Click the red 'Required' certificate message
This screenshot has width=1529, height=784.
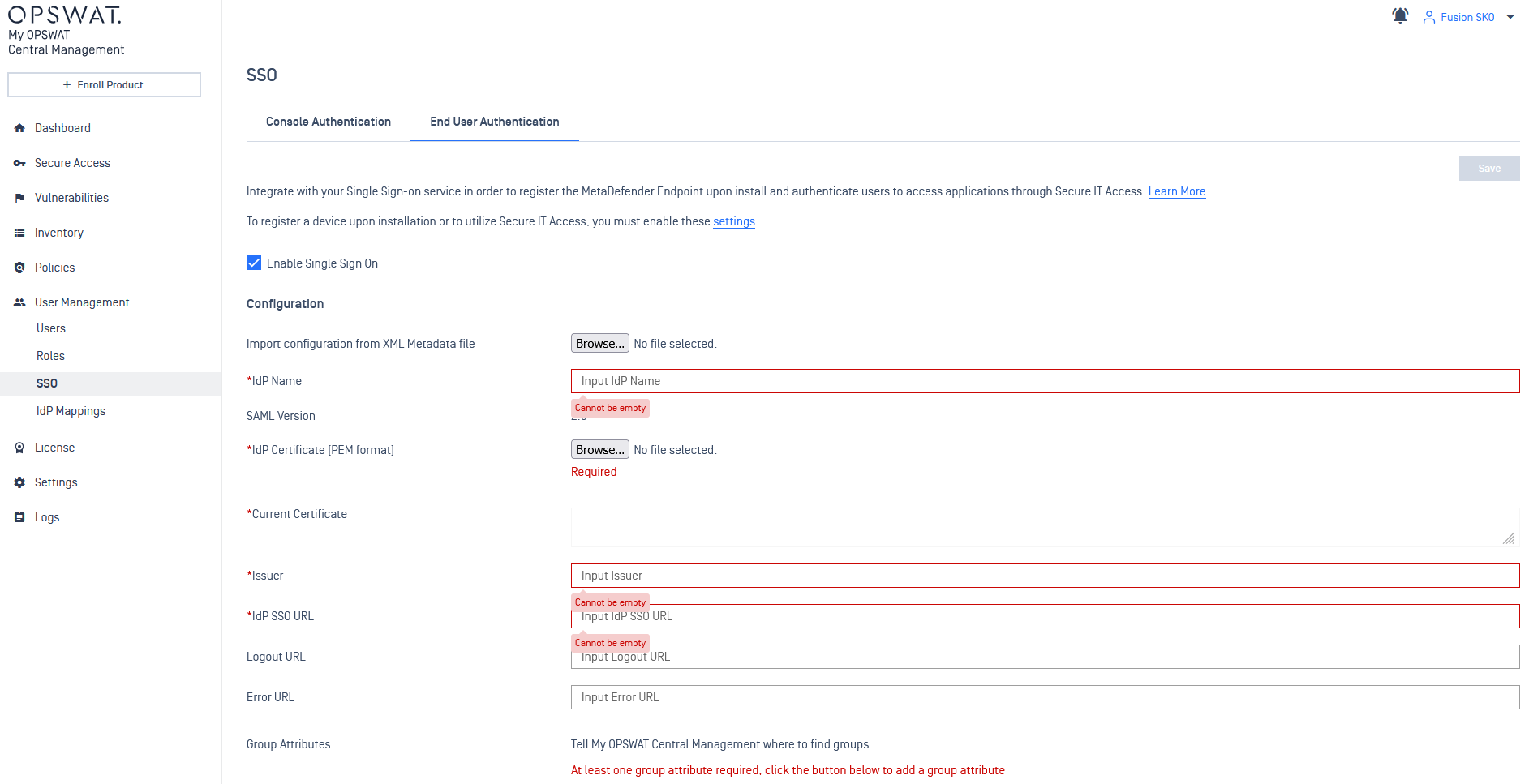click(594, 472)
